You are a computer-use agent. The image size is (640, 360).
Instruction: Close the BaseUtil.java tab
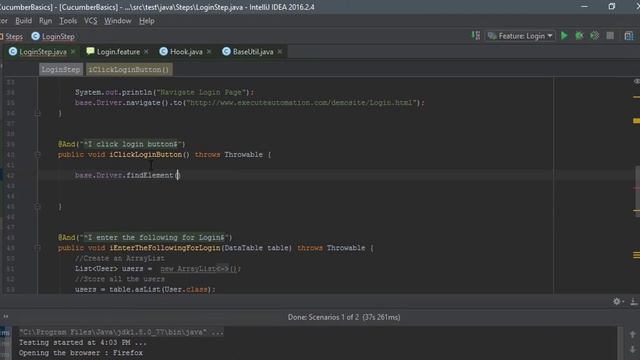tap(280, 52)
